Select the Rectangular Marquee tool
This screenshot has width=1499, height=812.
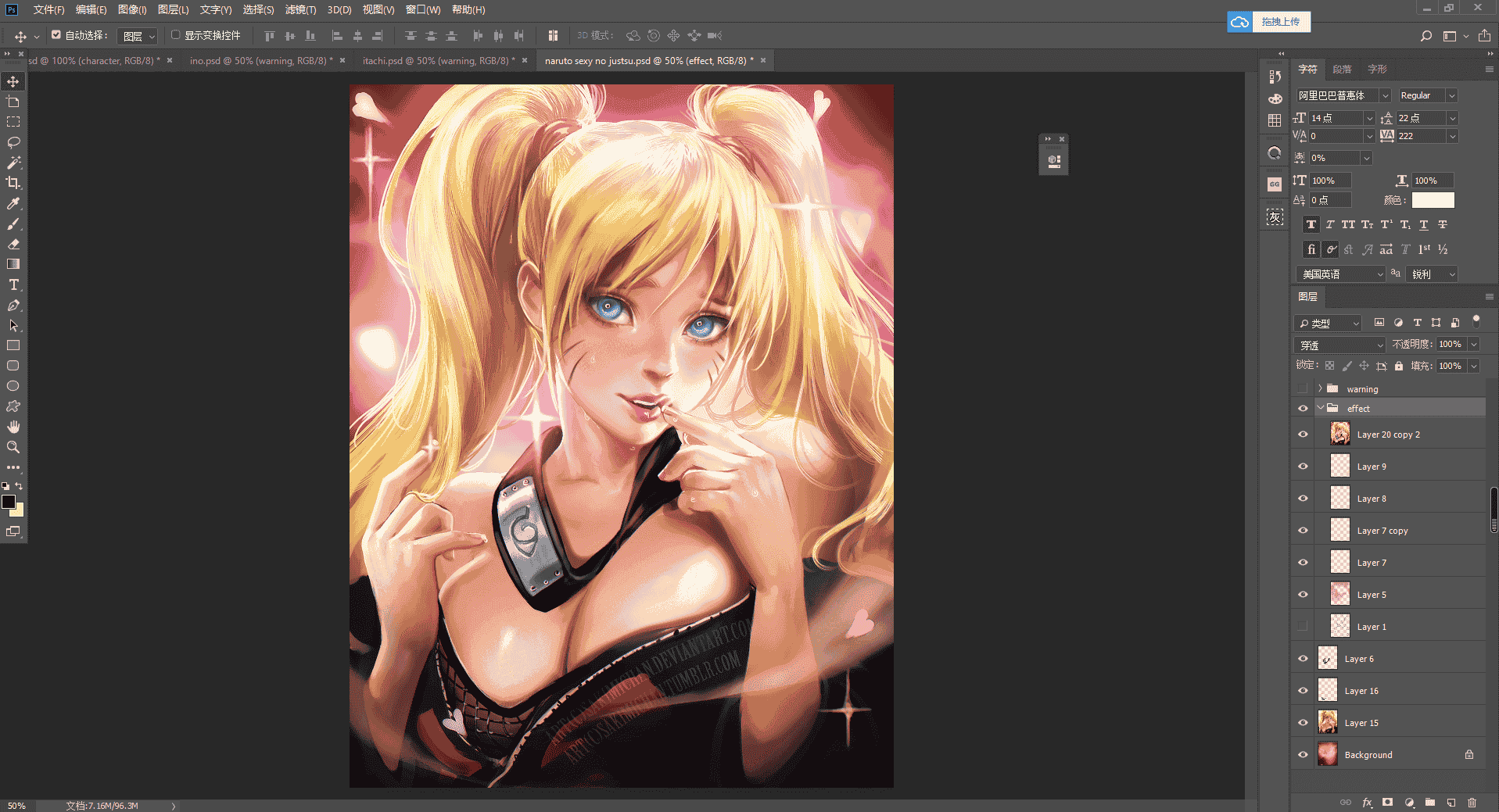click(x=13, y=122)
